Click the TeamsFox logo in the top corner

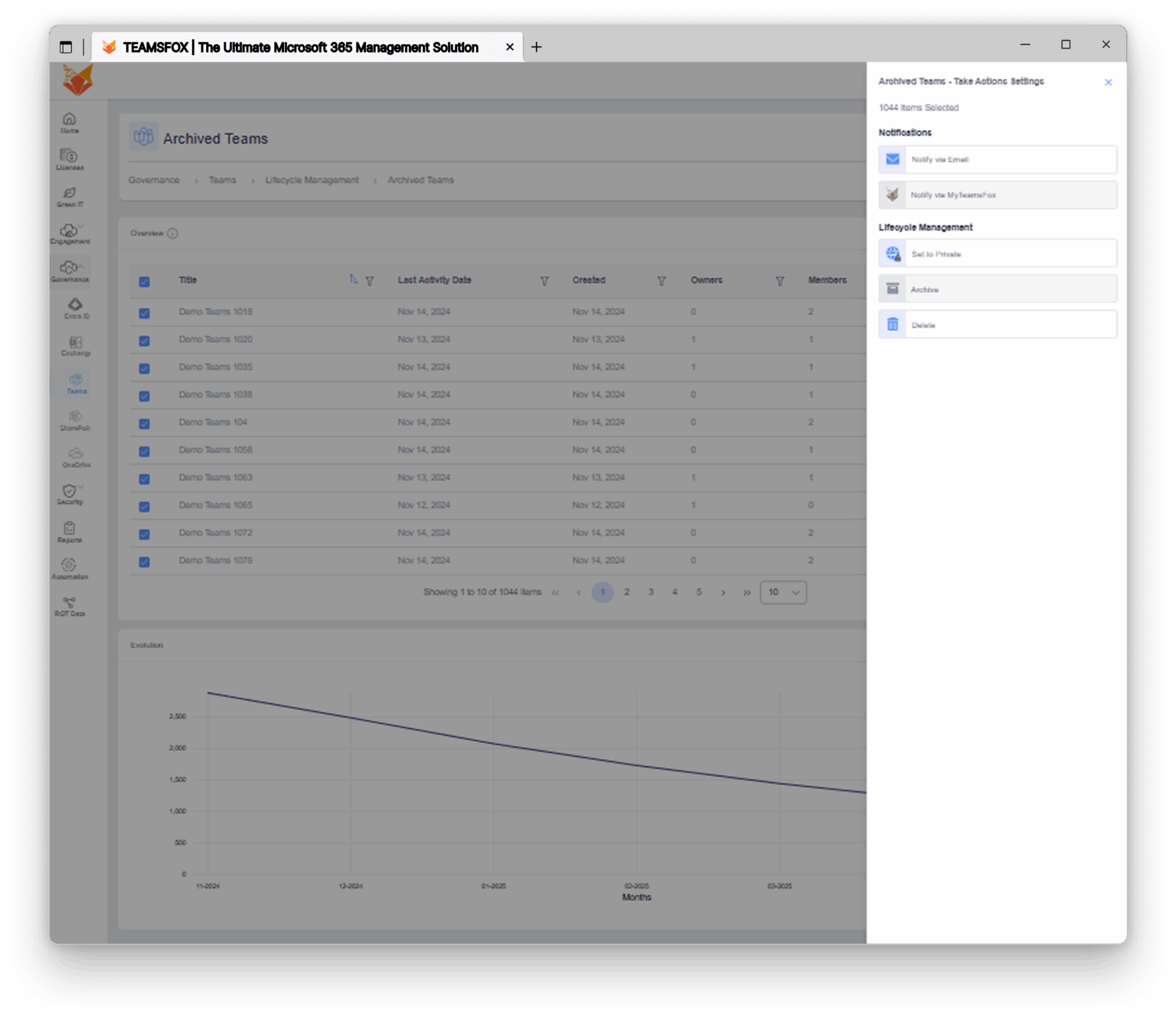tap(77, 80)
